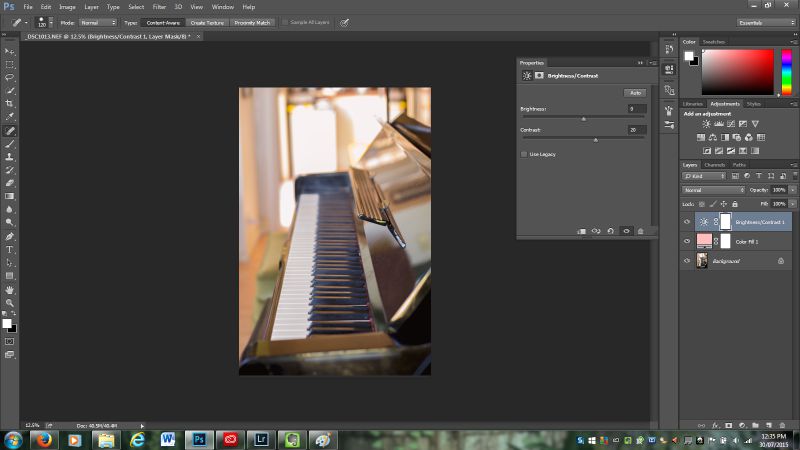Toggle lock position in Layers panel
The image size is (800, 450).
coord(723,204)
